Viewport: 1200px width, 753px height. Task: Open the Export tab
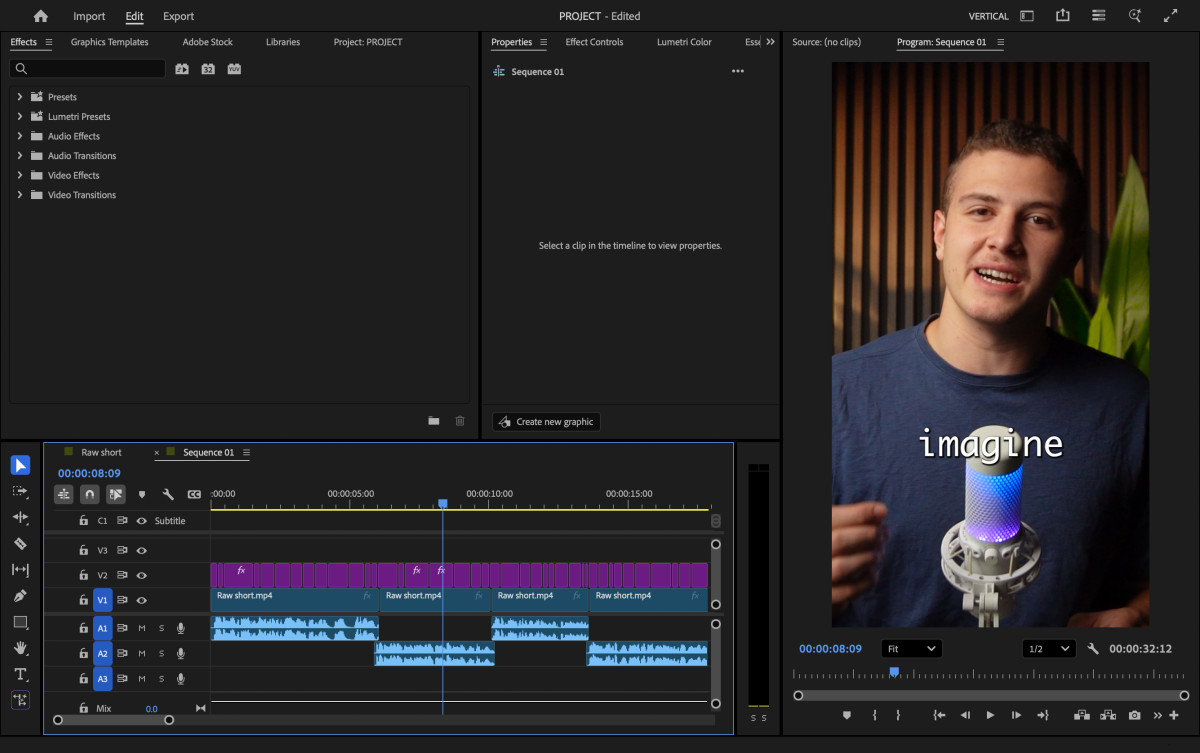pyautogui.click(x=178, y=16)
